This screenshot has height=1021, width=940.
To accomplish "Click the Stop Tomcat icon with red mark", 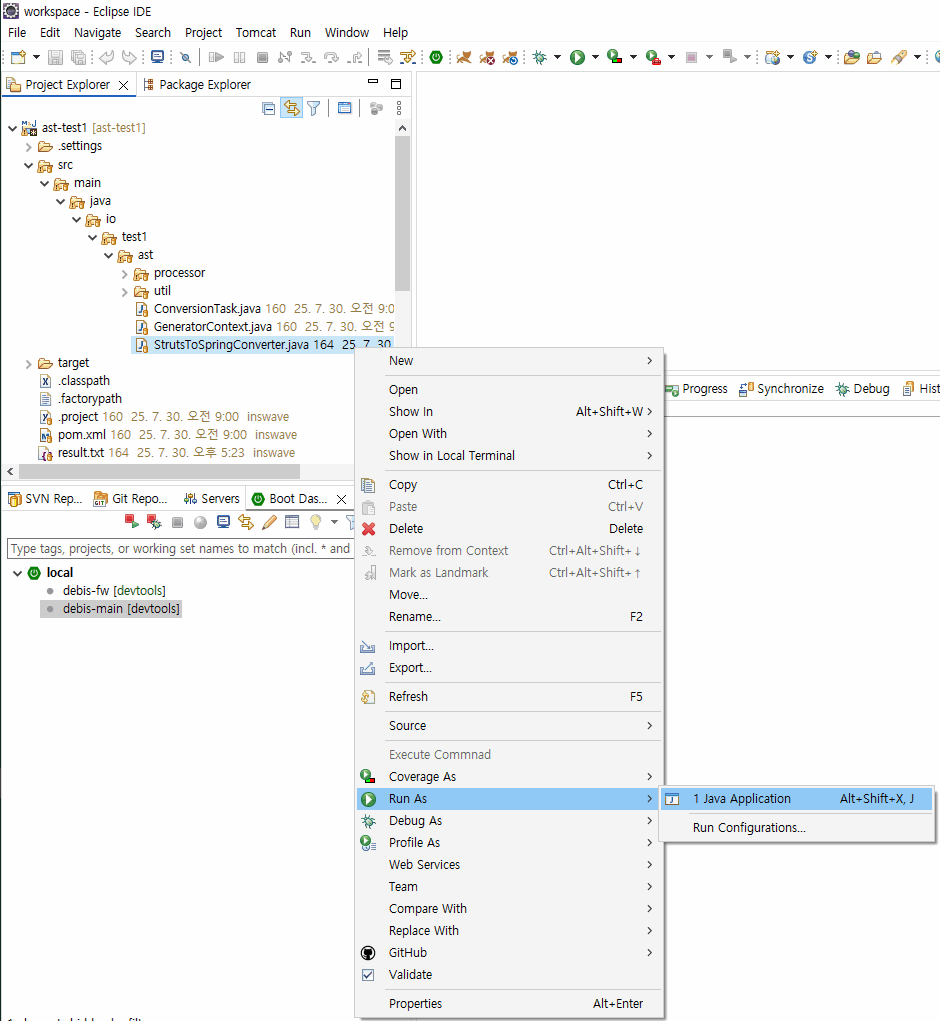I will [487, 57].
